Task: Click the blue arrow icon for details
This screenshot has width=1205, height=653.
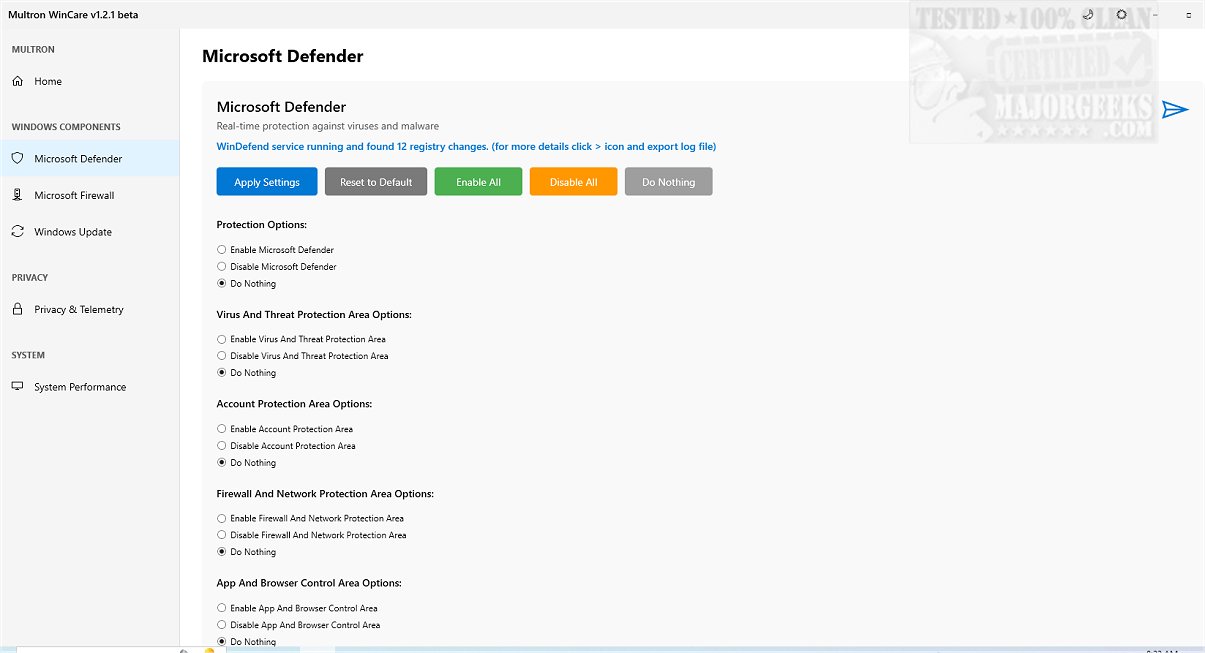Action: tap(1175, 109)
